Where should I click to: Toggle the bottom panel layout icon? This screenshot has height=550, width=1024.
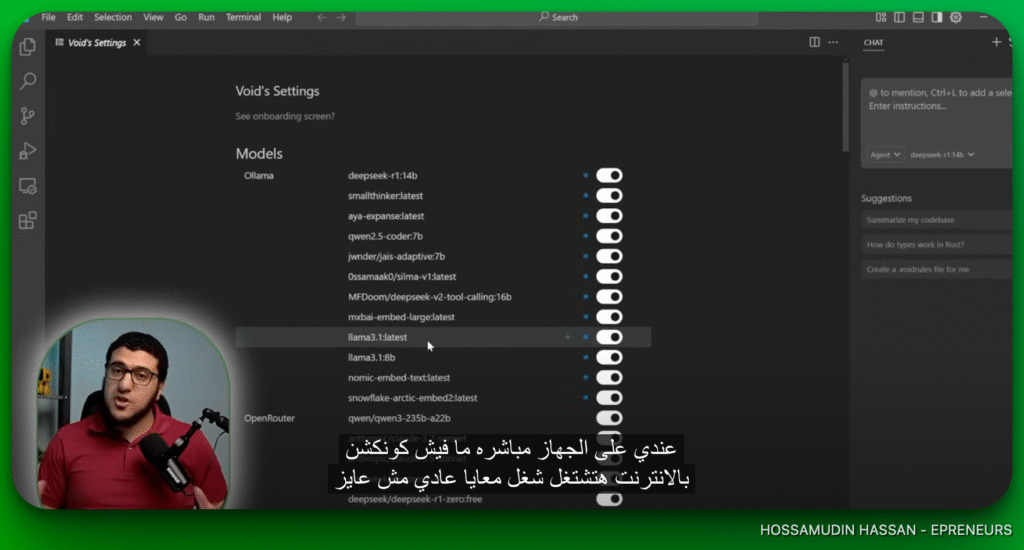pos(918,17)
